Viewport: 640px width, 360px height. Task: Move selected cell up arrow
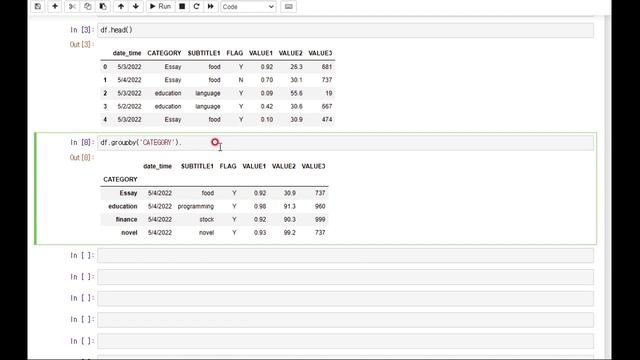click(121, 7)
